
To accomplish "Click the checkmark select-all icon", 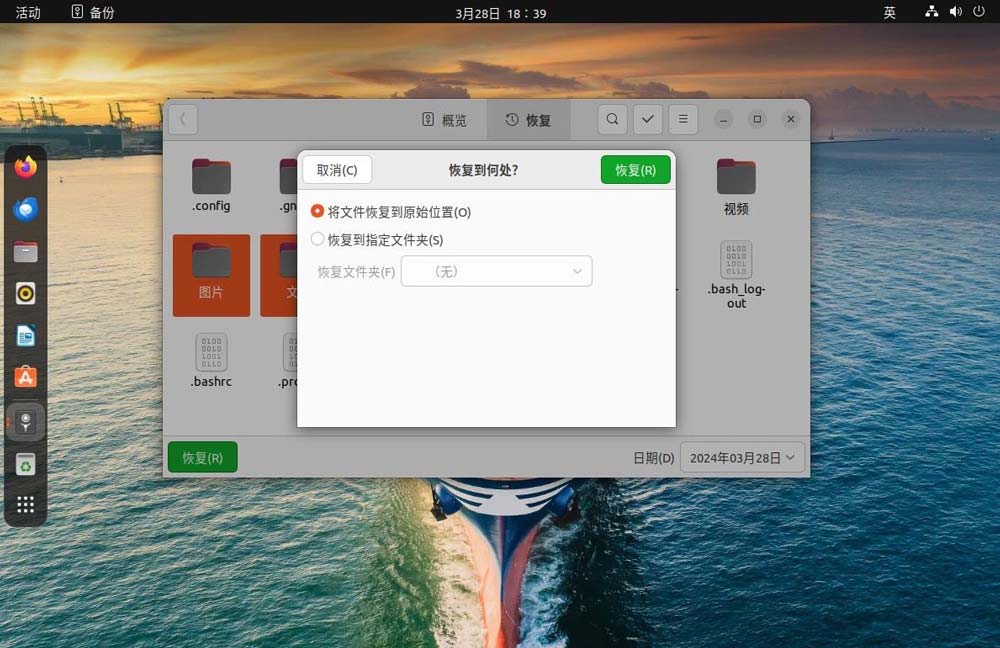I will click(648, 119).
